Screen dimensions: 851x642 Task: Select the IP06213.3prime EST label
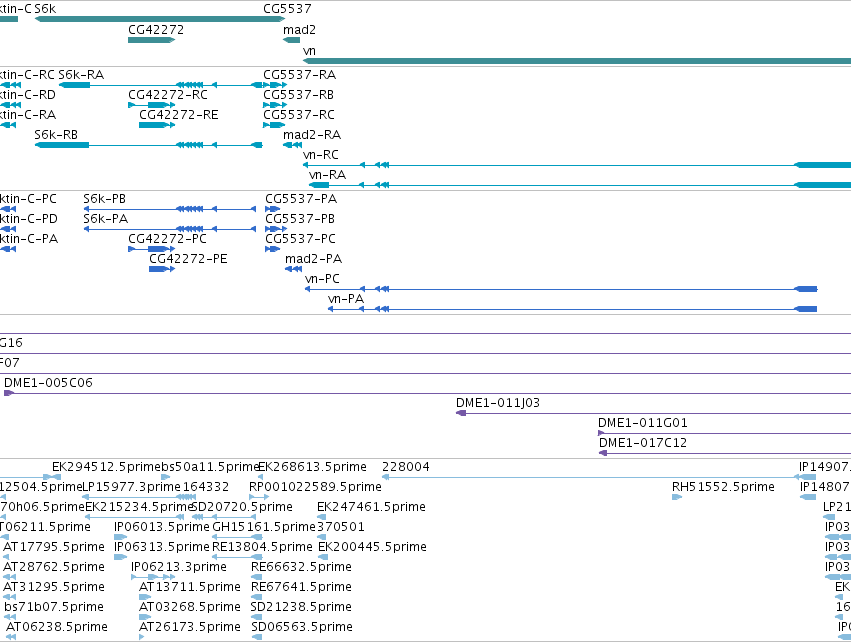(179, 567)
